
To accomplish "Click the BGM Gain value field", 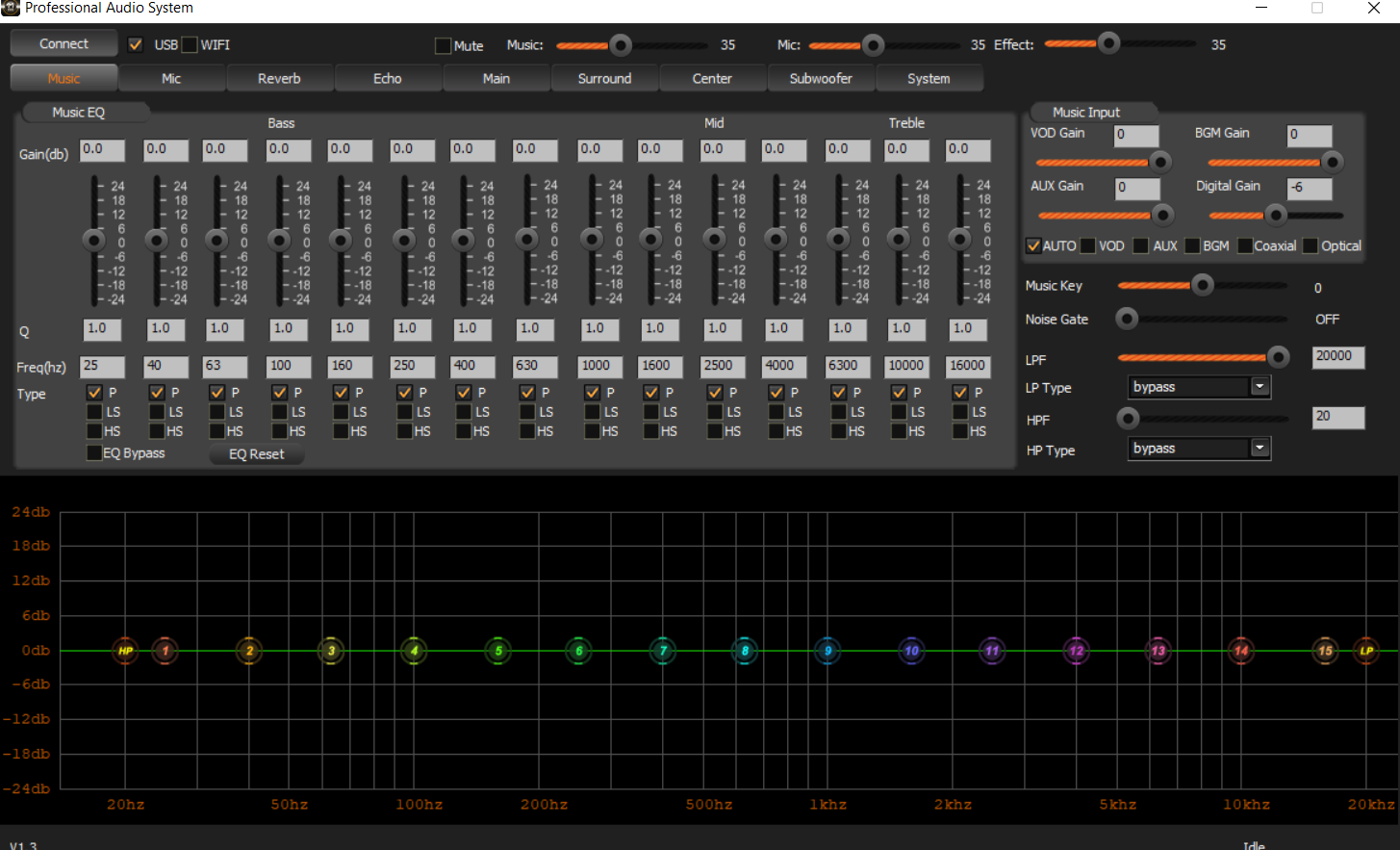I will tap(1310, 136).
